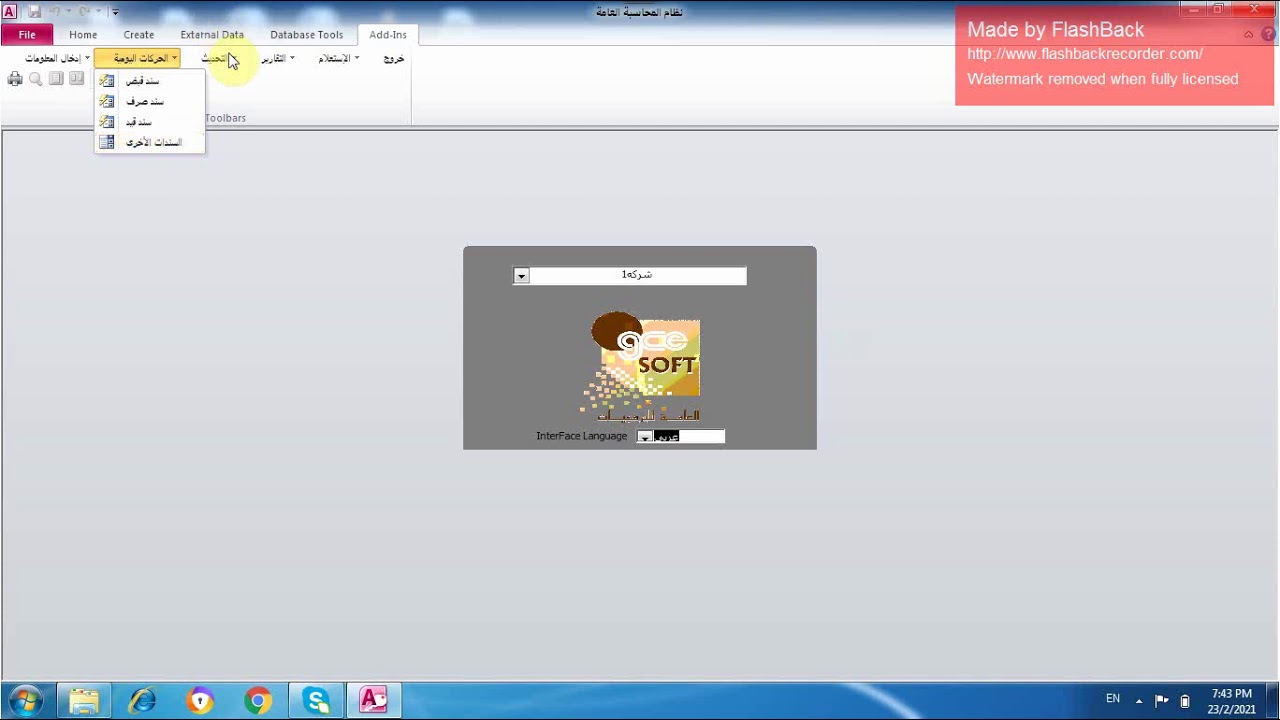Screen dimensions: 1280x720
Task: Minimize the ribbon with the caret icon
Action: (x=1248, y=35)
